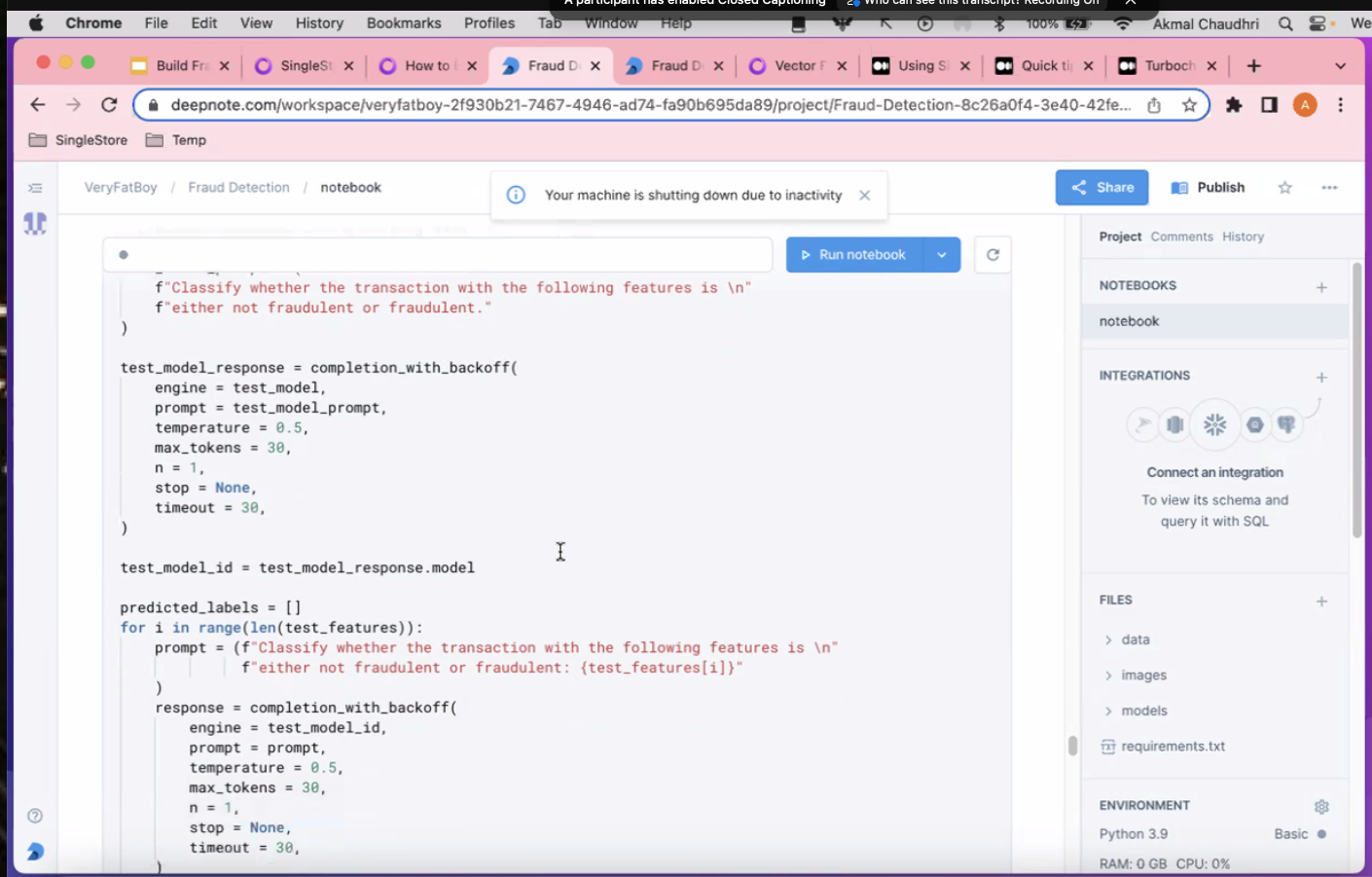Image resolution: width=1372 pixels, height=877 pixels.
Task: Expand the data folder
Action: pos(1108,639)
